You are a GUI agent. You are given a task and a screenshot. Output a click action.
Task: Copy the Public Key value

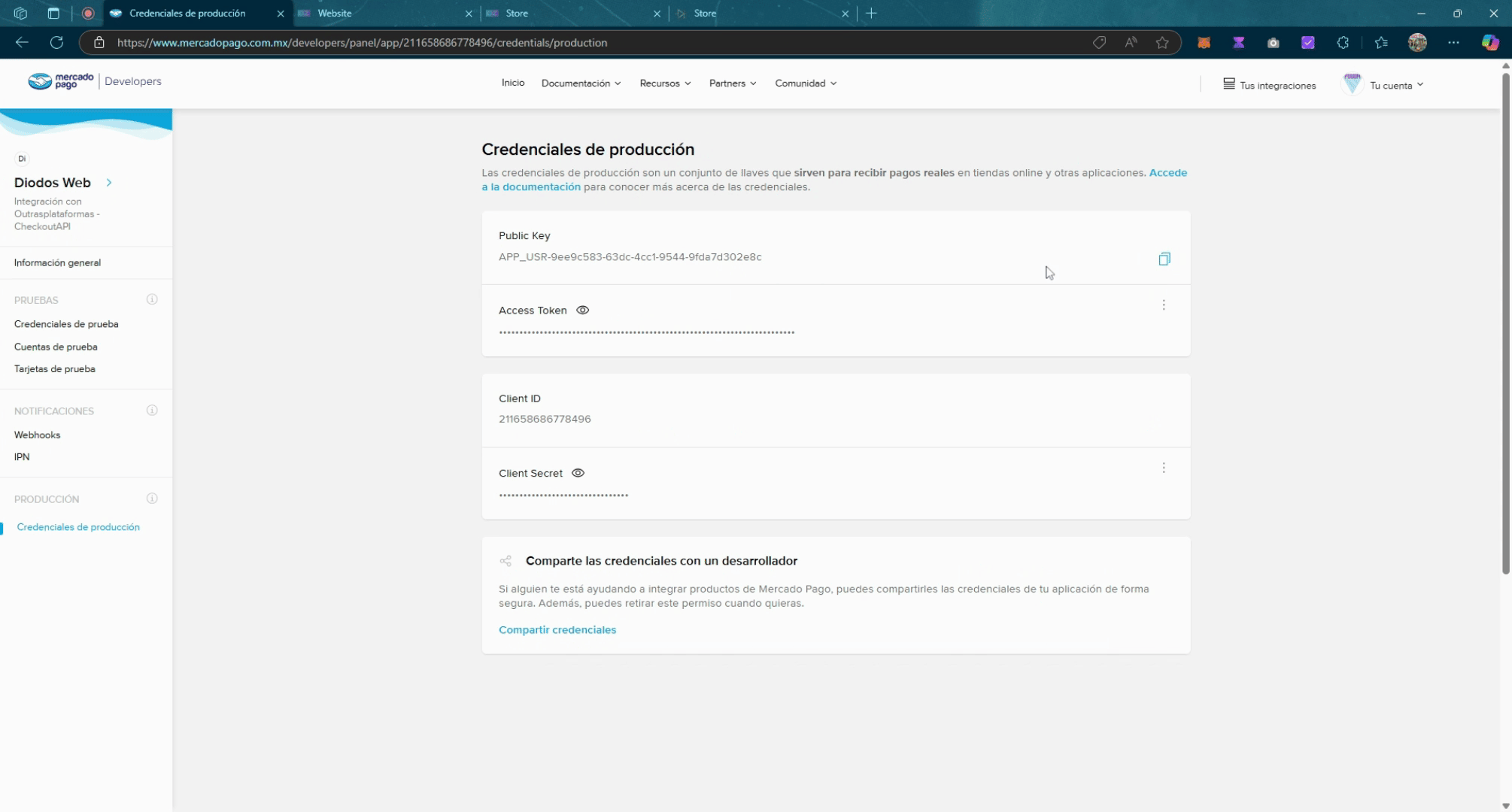click(1164, 259)
